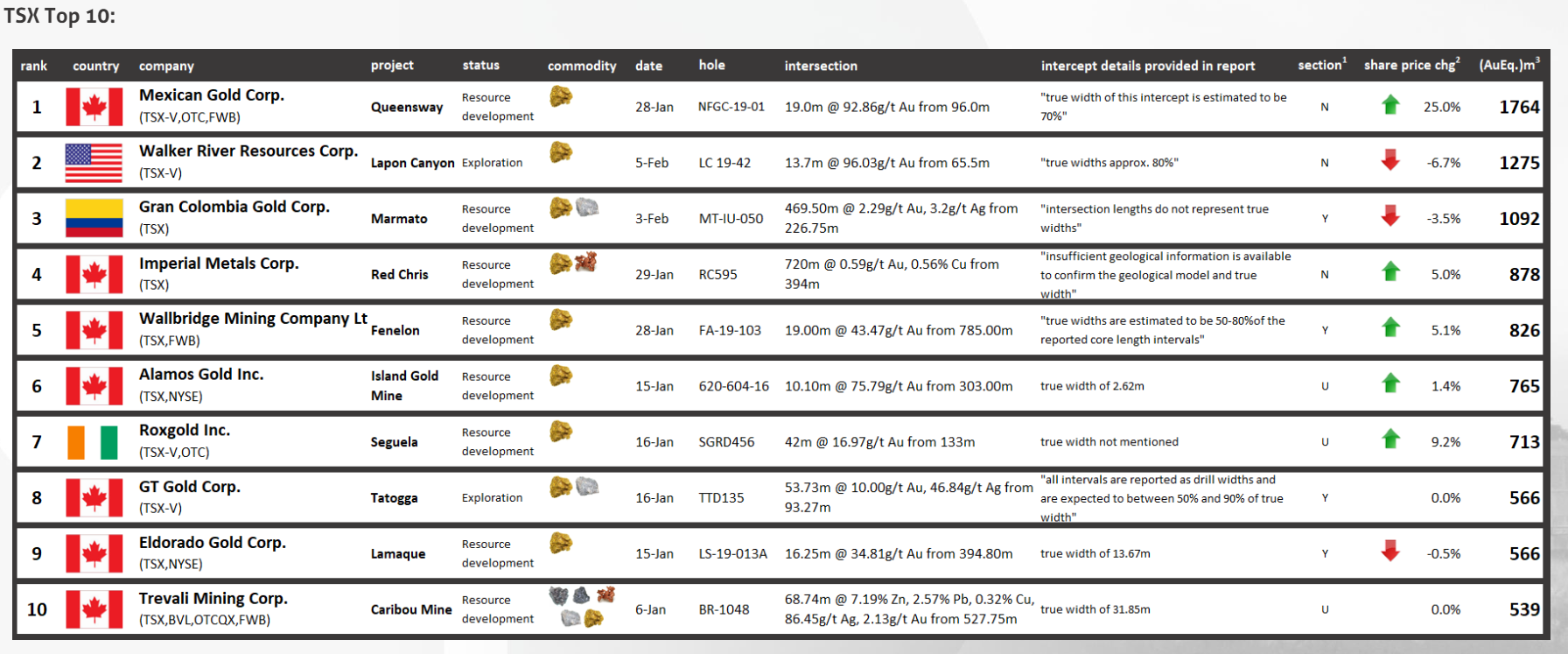Open Wallbridge Mining Company name
Viewport: 1568px width, 654px height.
[253, 319]
